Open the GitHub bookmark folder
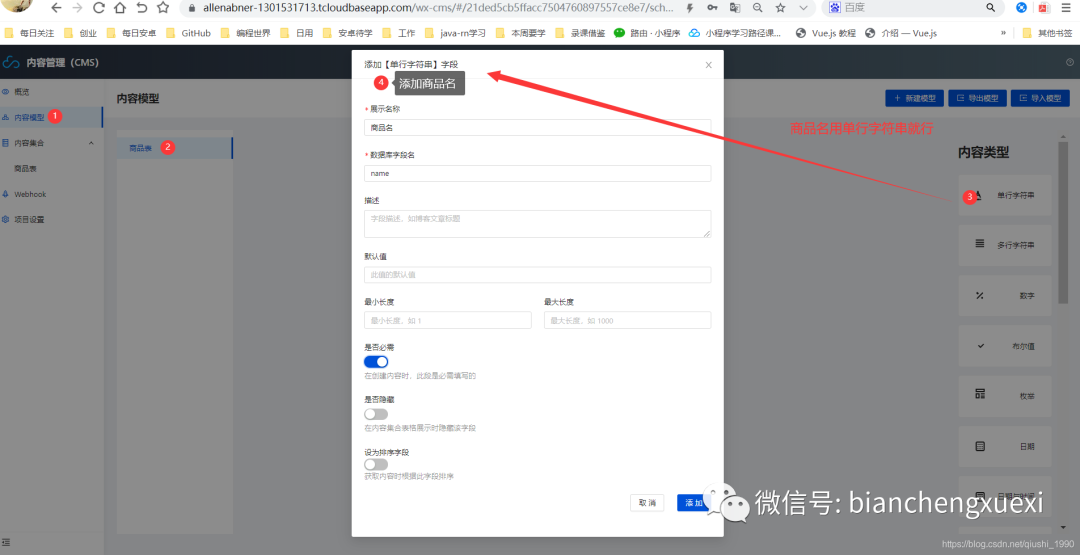 [189, 32]
